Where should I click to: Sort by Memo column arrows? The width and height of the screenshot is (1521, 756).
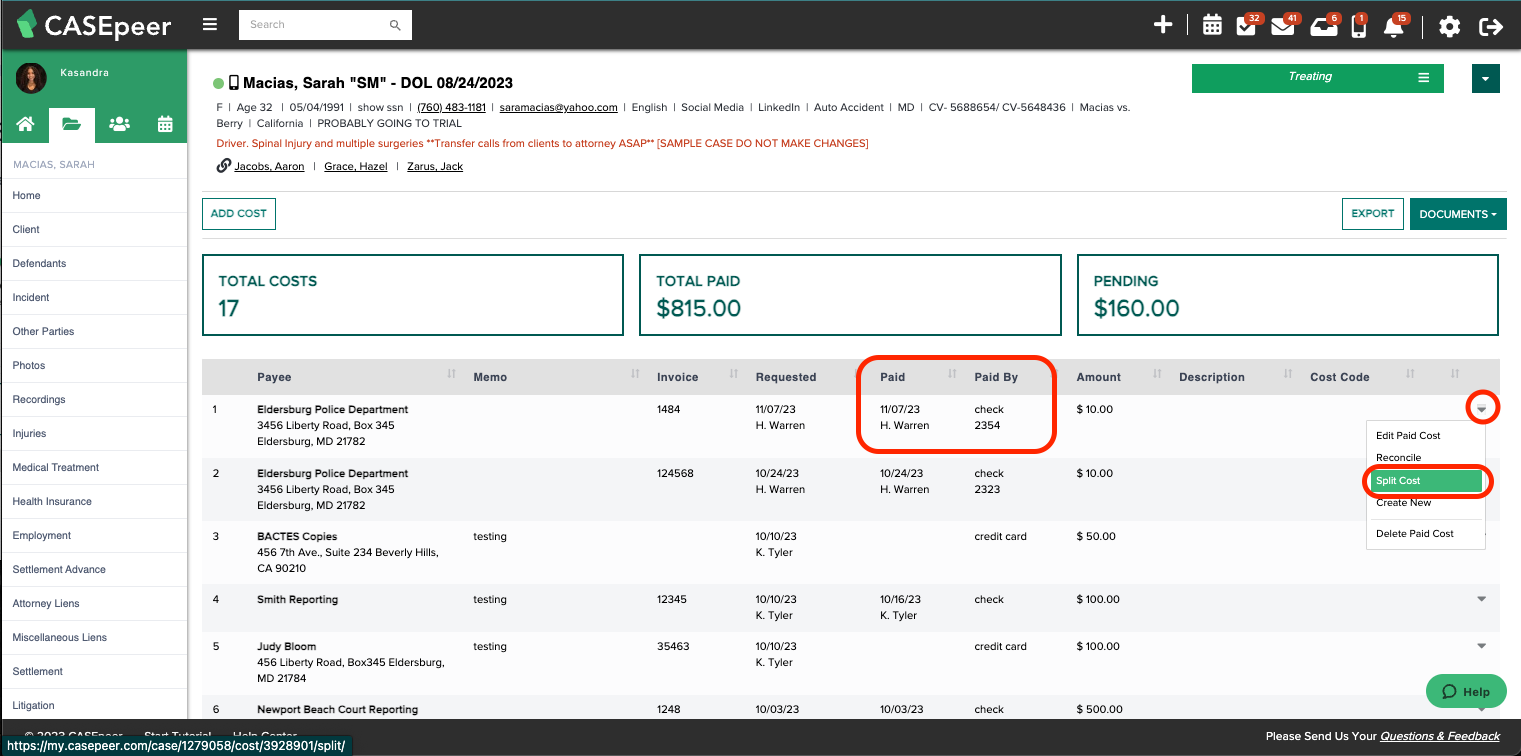coord(635,374)
